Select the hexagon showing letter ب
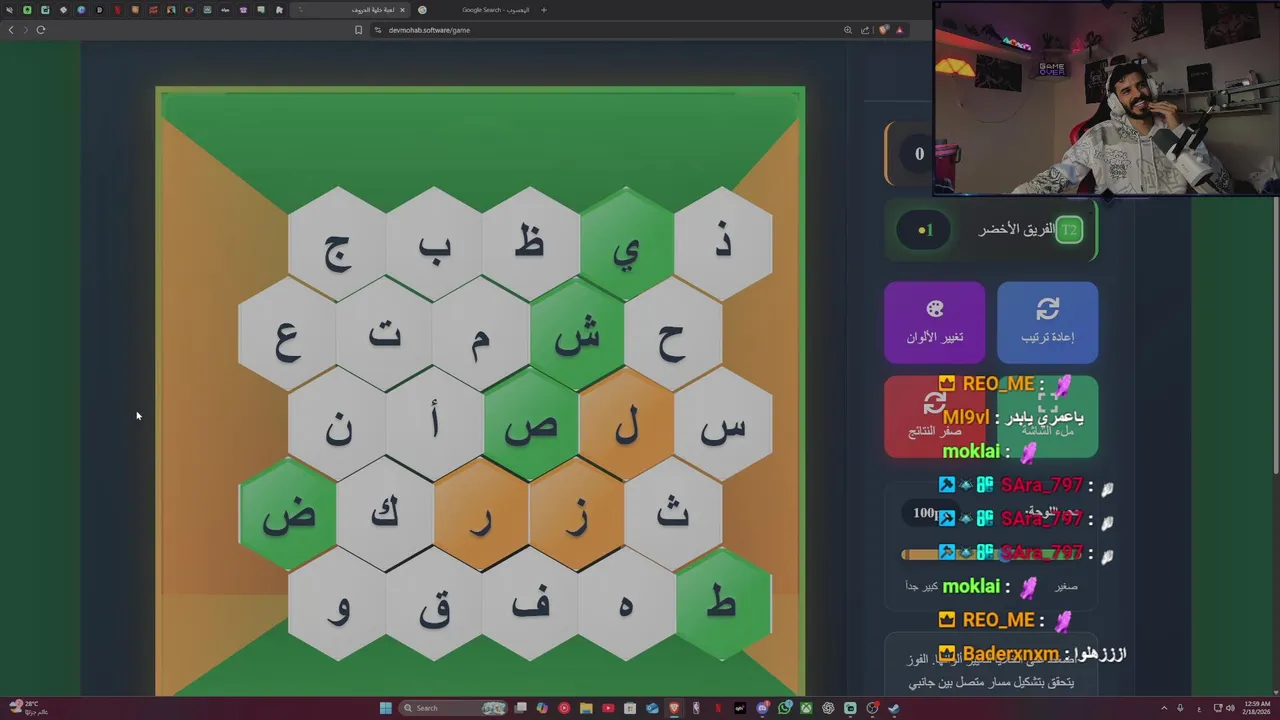The image size is (1280, 720). pyautogui.click(x=434, y=244)
